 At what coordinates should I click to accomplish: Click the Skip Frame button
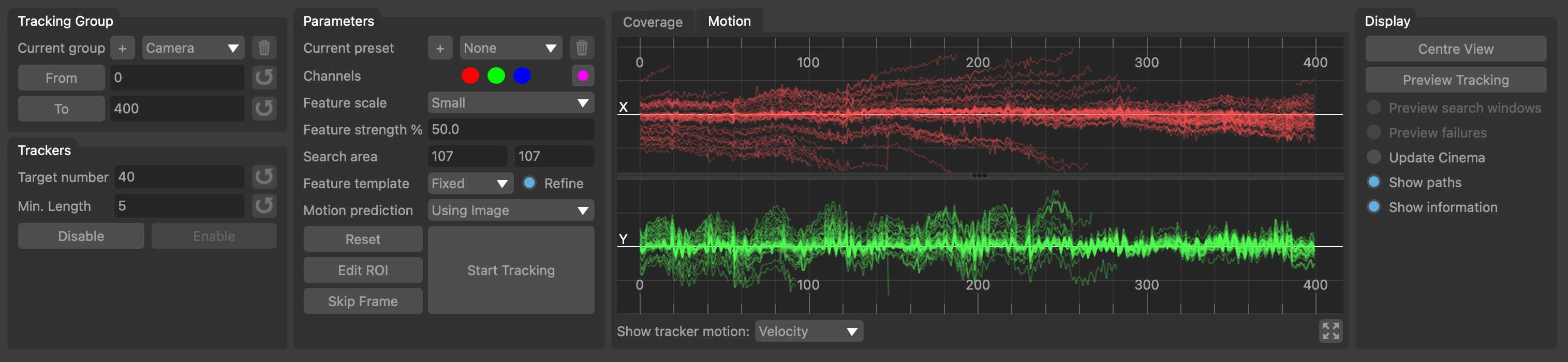coord(363,301)
